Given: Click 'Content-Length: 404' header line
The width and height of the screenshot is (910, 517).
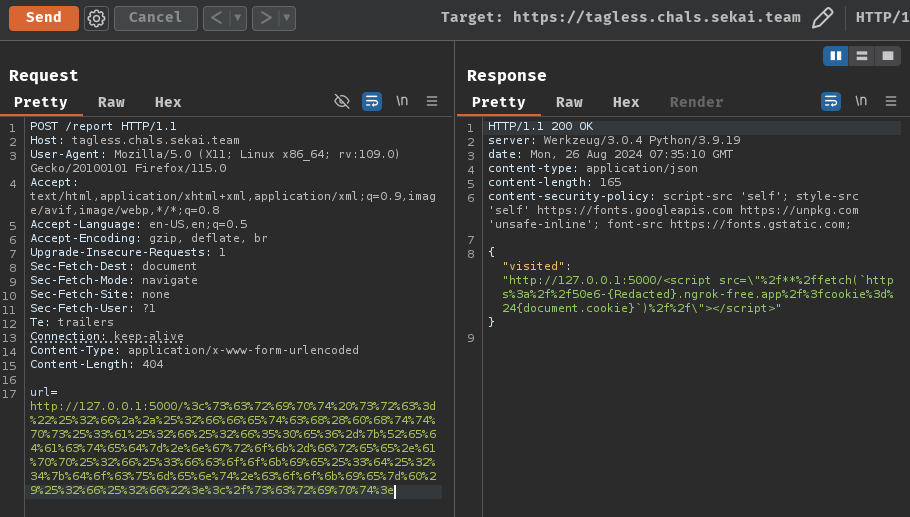Looking at the screenshot, I should (96, 364).
